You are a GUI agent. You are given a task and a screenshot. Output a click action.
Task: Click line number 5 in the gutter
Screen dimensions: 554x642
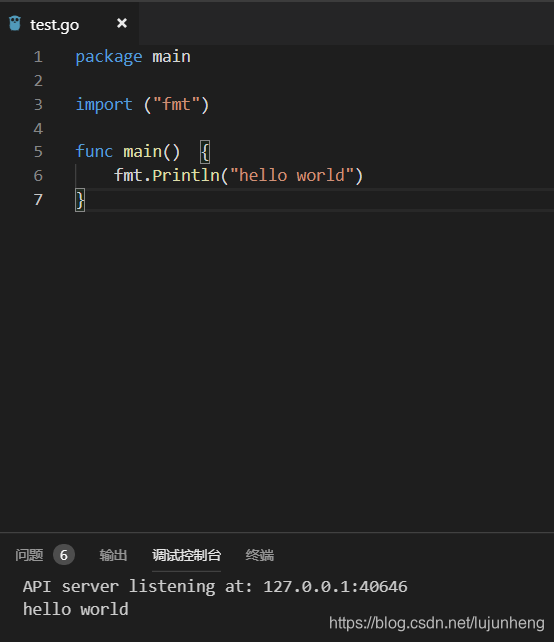[38, 152]
